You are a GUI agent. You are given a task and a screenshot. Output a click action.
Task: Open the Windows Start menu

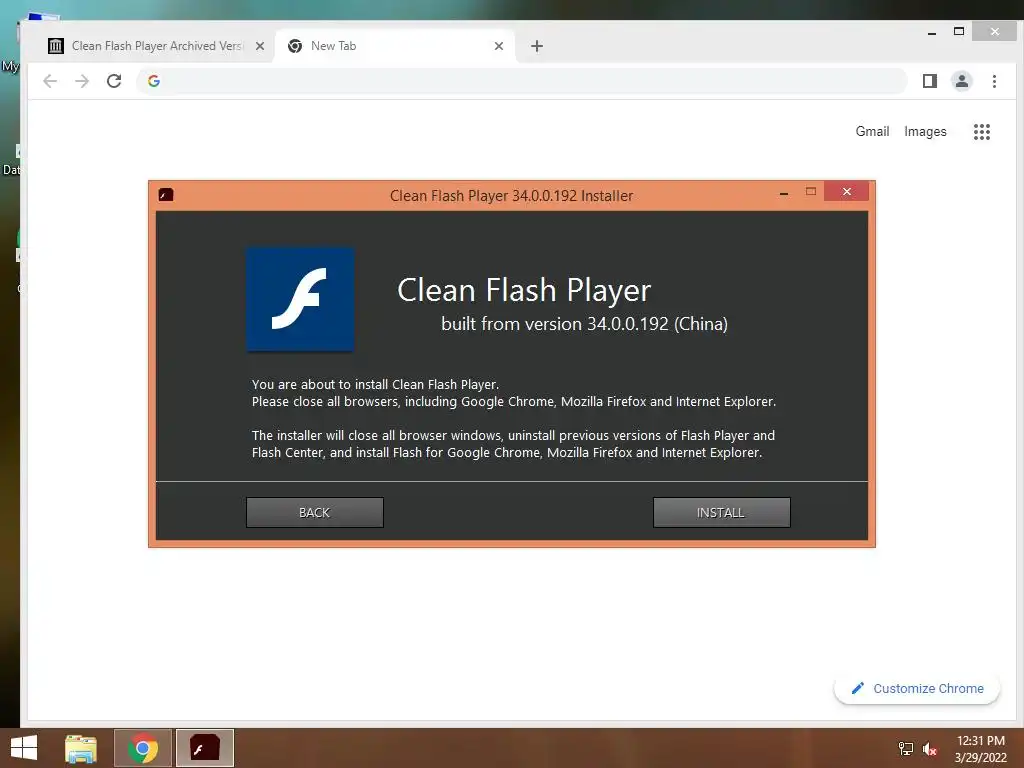(24, 748)
